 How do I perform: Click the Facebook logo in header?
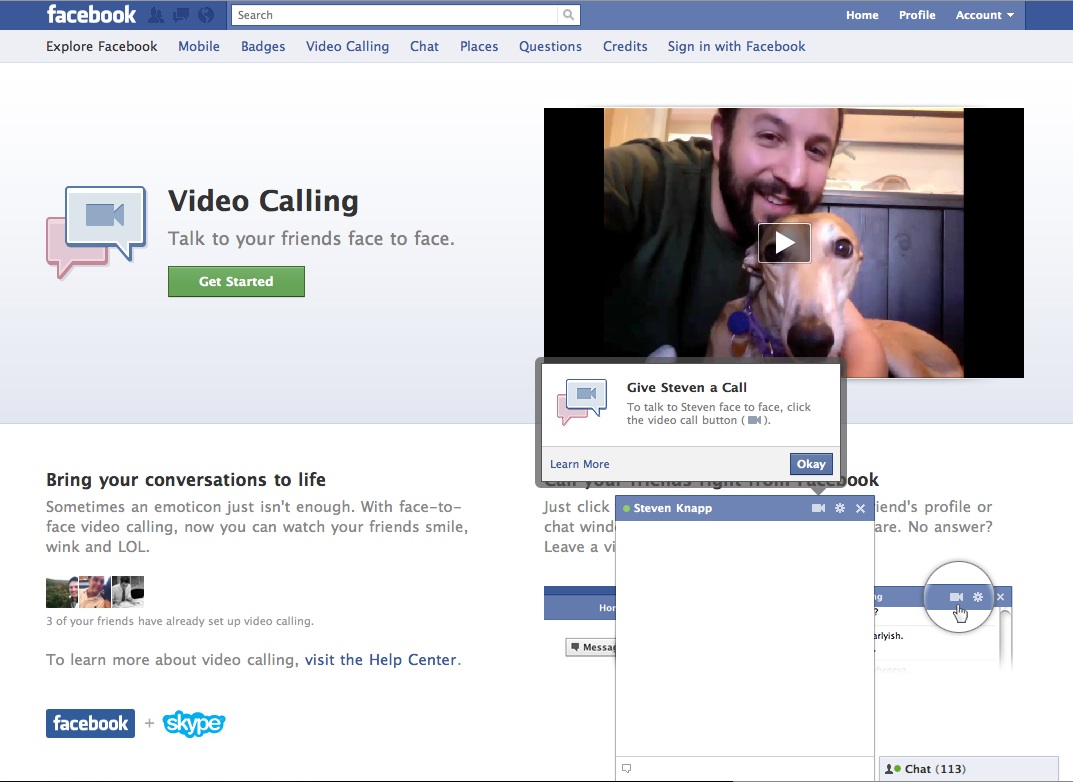(x=91, y=15)
